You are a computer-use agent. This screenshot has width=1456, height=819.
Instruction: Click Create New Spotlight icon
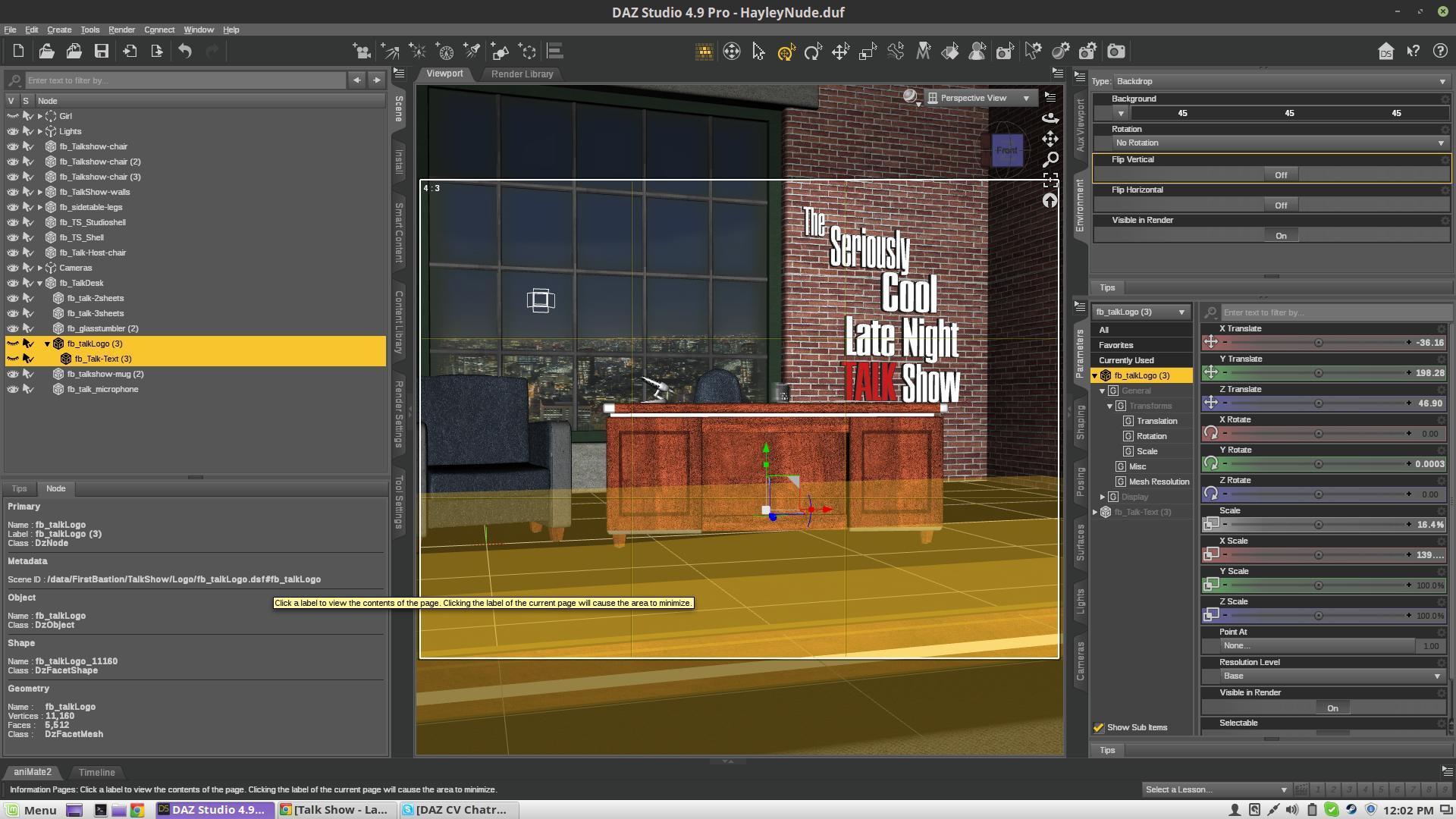coord(472,52)
